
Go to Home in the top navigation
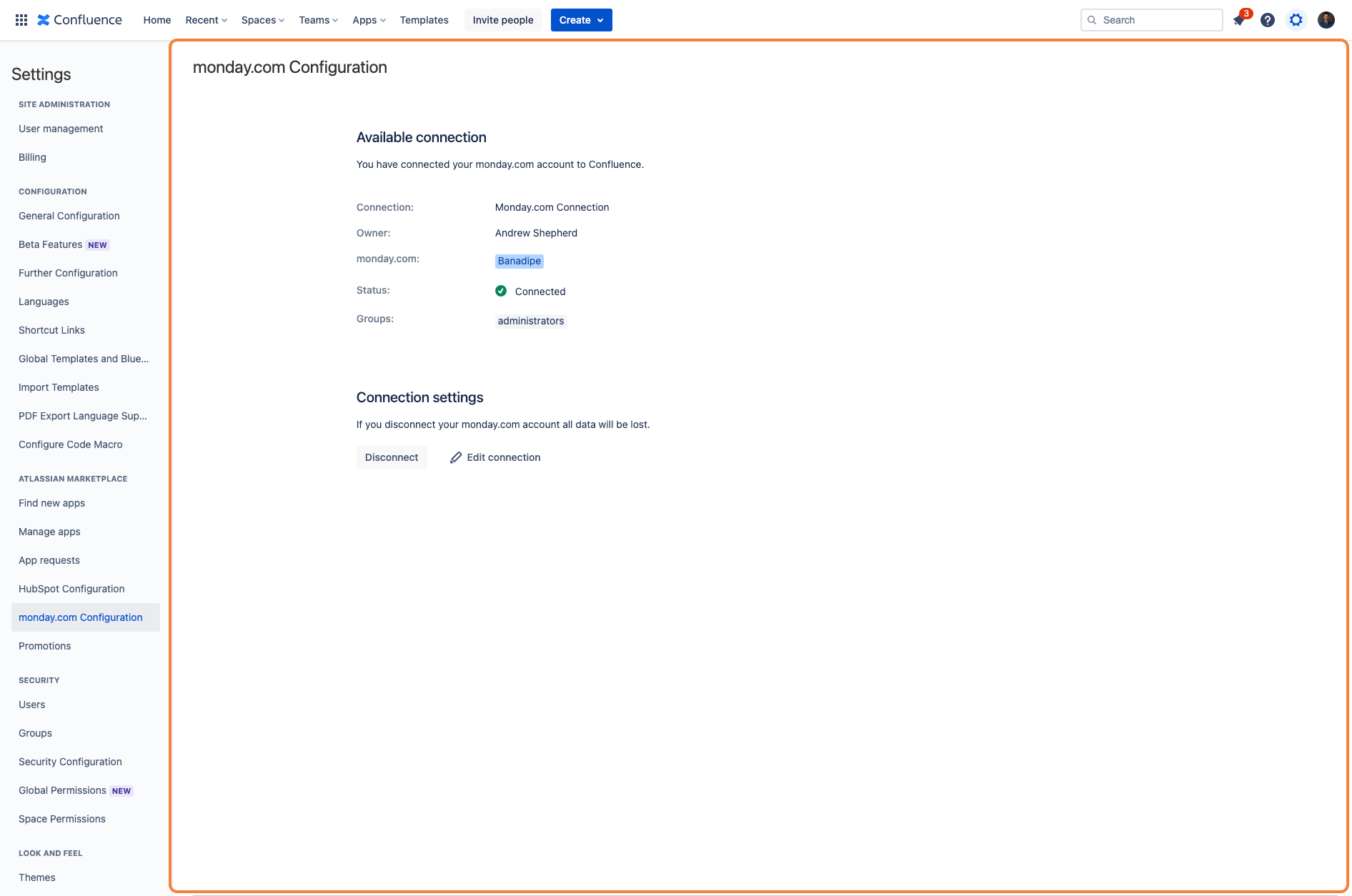pyautogui.click(x=157, y=20)
